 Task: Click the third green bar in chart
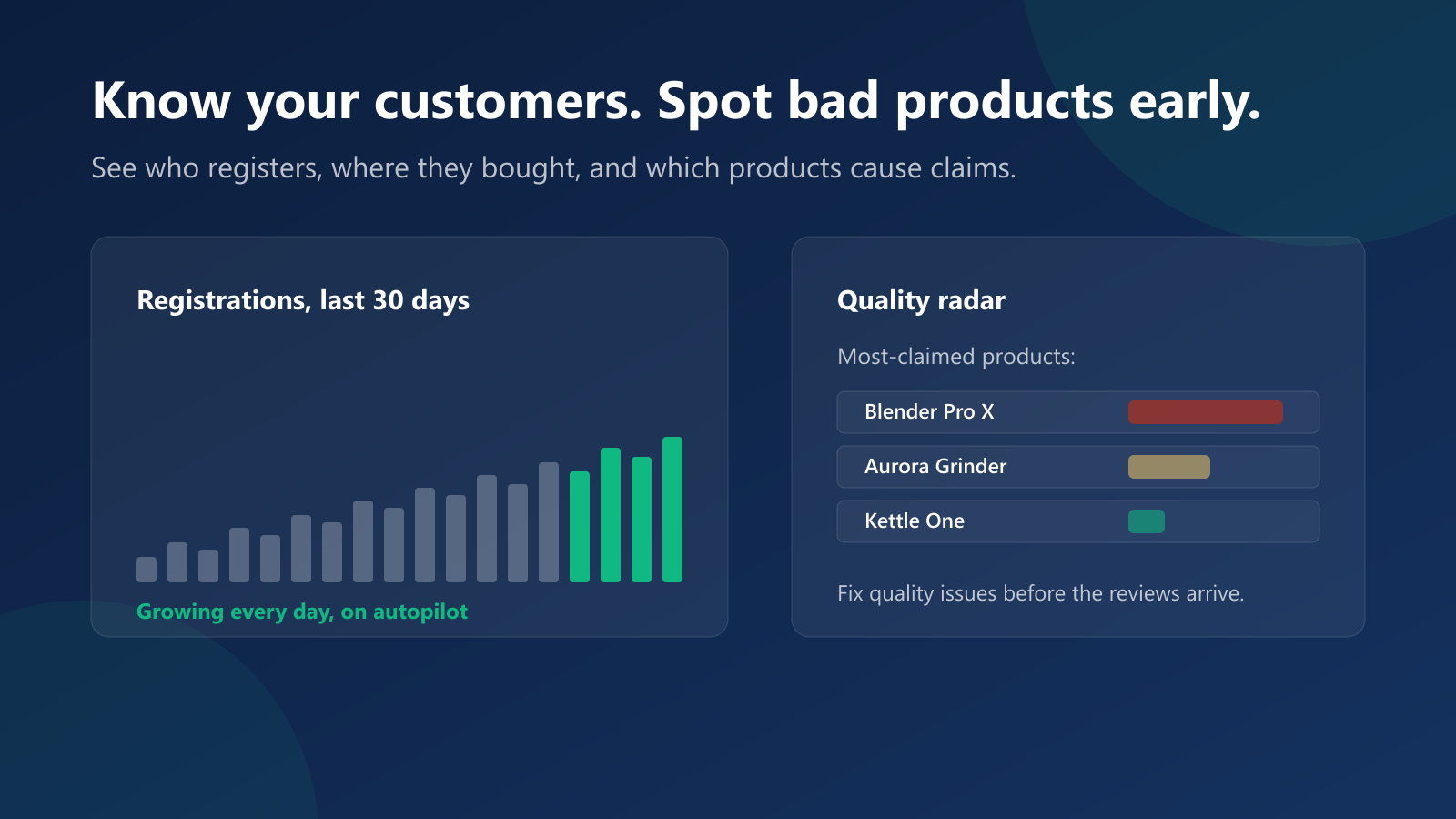tap(642, 520)
